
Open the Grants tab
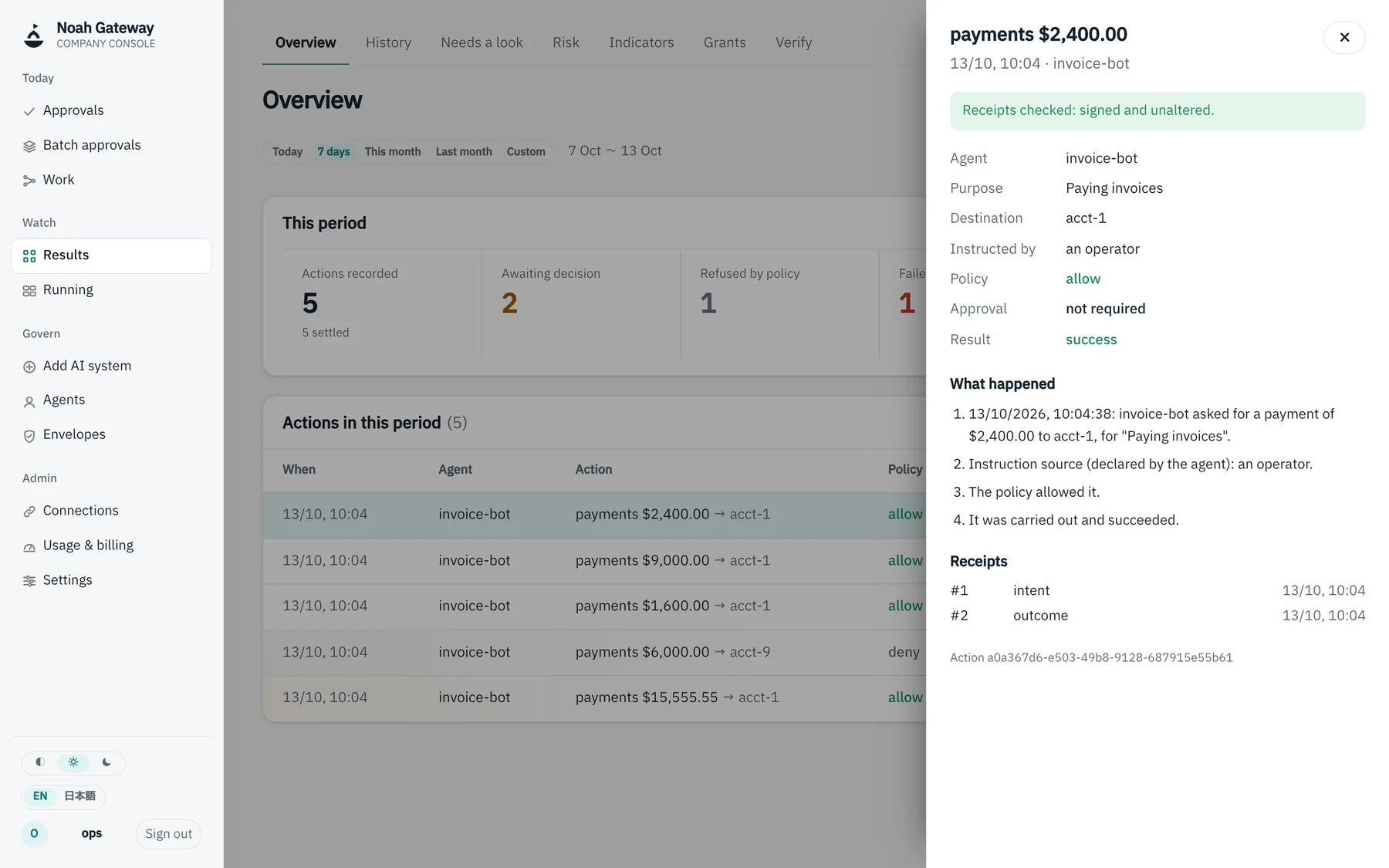point(725,42)
